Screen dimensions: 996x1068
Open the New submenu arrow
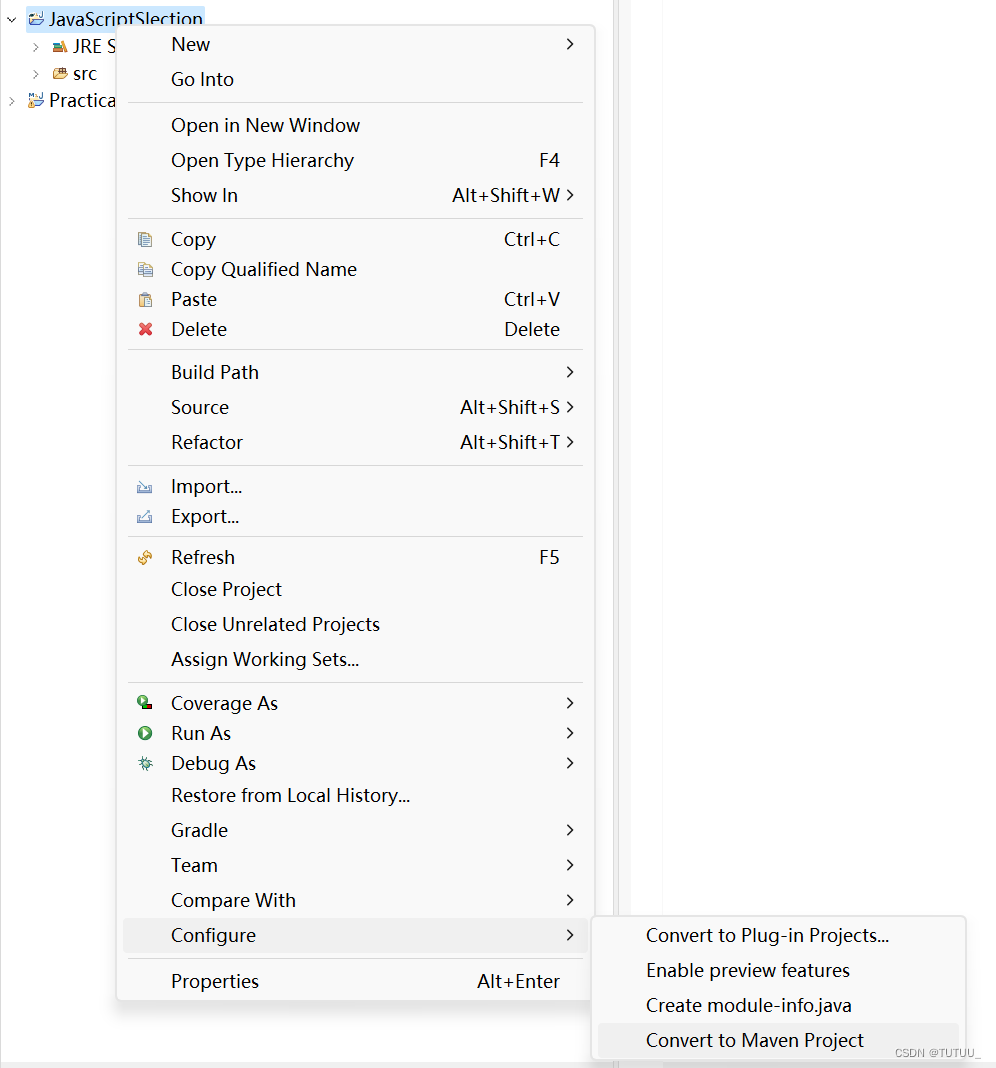(x=570, y=44)
